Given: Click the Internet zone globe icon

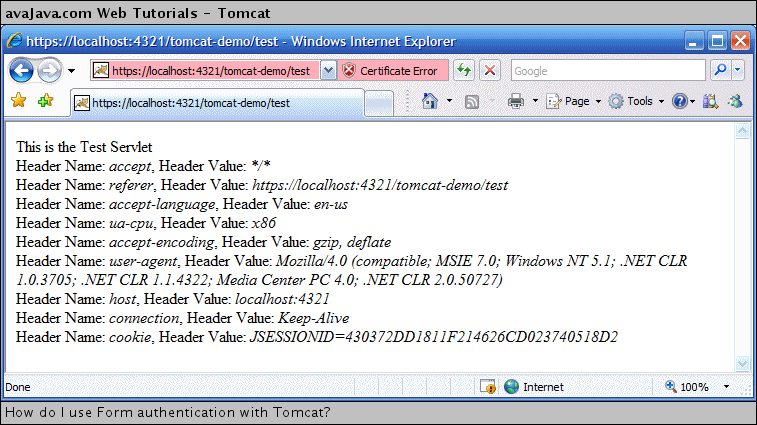Looking at the screenshot, I should 511,386.
